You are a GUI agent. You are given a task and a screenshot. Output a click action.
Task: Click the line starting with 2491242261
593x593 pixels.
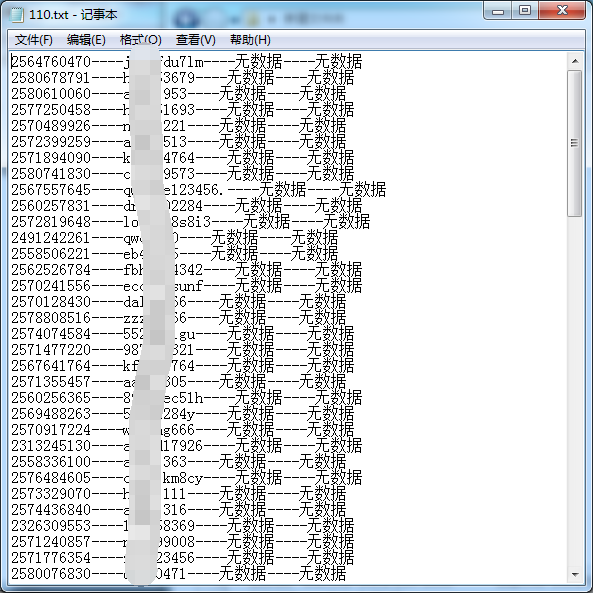174,238
